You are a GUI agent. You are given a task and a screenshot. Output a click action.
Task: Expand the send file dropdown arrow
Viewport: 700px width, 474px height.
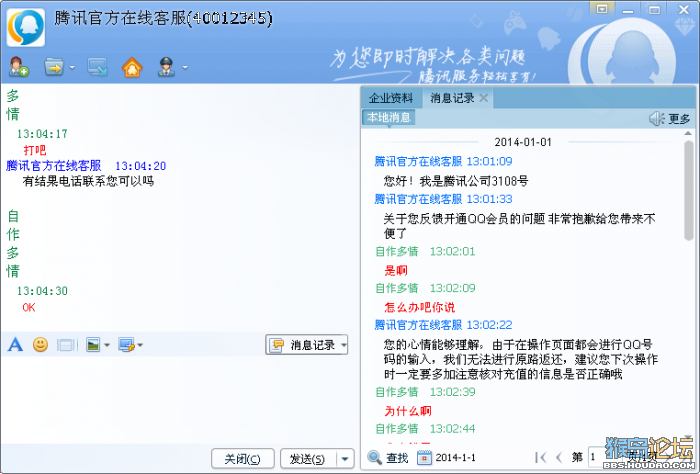click(x=72, y=68)
